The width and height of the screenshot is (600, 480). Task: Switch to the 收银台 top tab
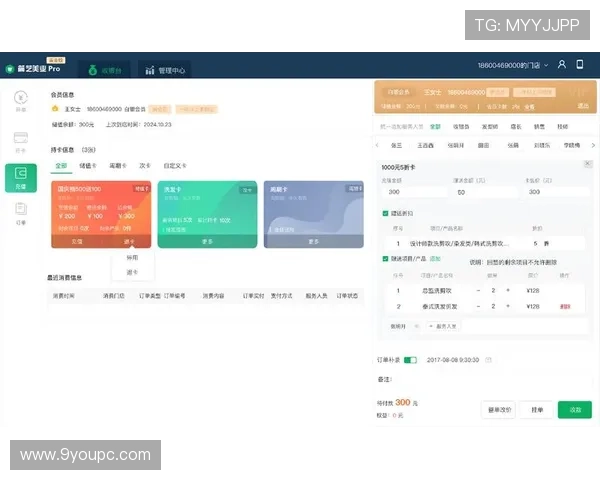pos(104,70)
